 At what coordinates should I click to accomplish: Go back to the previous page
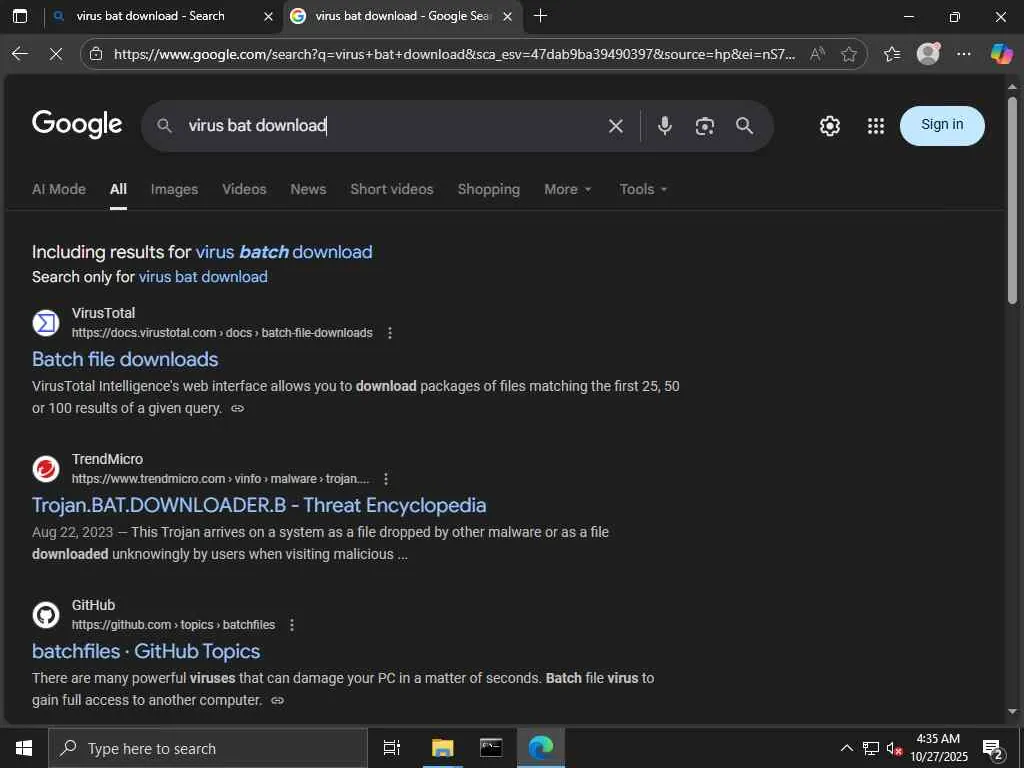coord(20,54)
